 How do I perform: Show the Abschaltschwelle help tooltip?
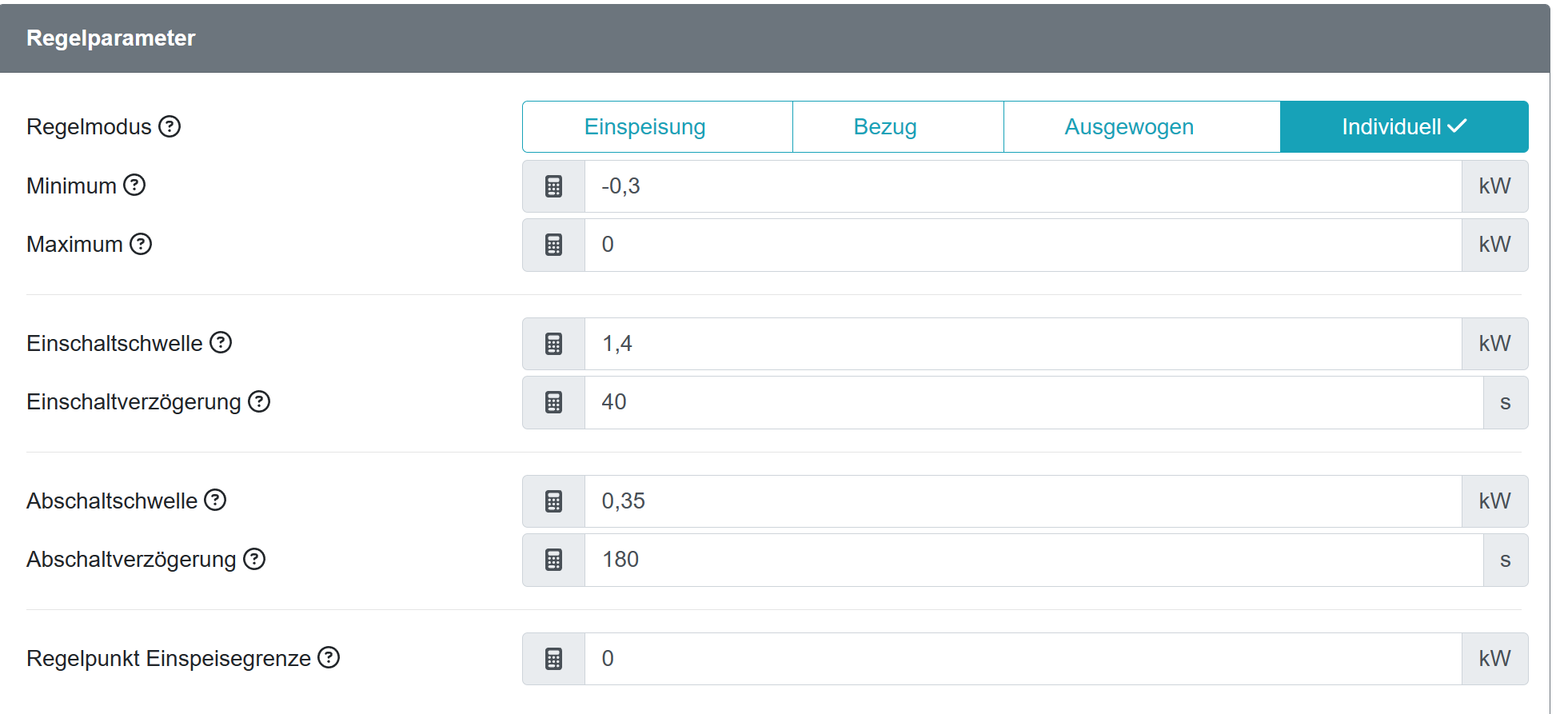coord(215,501)
